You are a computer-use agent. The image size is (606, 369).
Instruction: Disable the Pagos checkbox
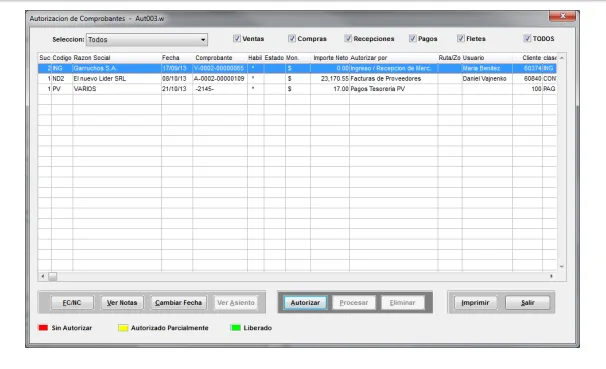413,38
